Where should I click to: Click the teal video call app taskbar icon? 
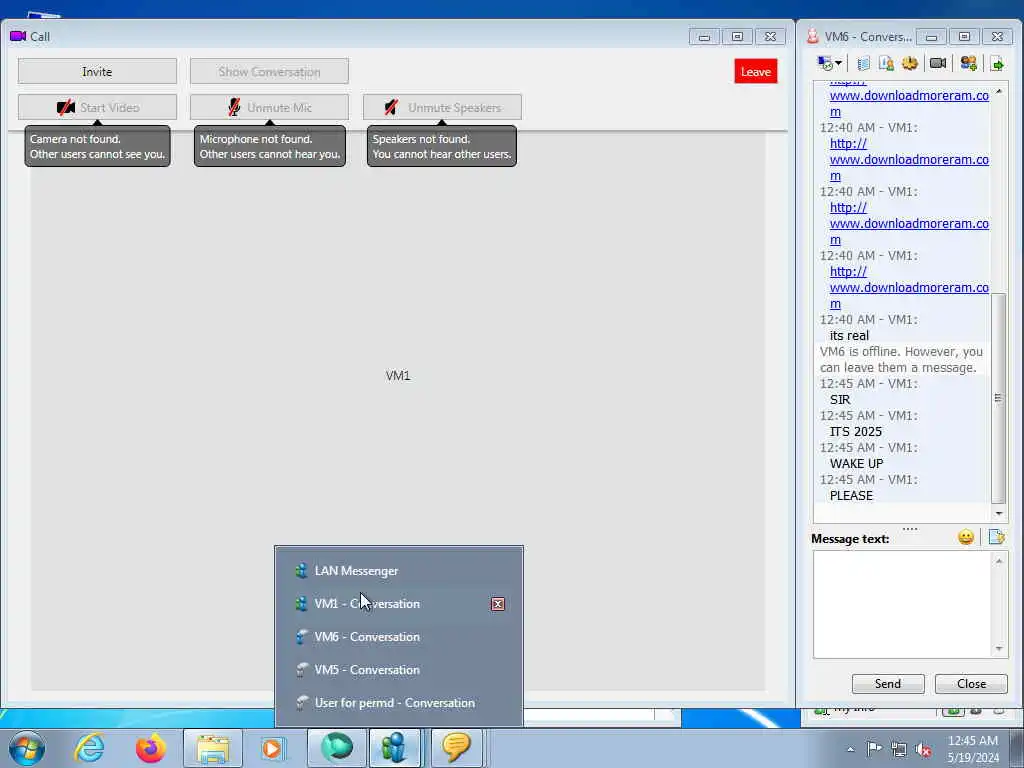[337, 748]
